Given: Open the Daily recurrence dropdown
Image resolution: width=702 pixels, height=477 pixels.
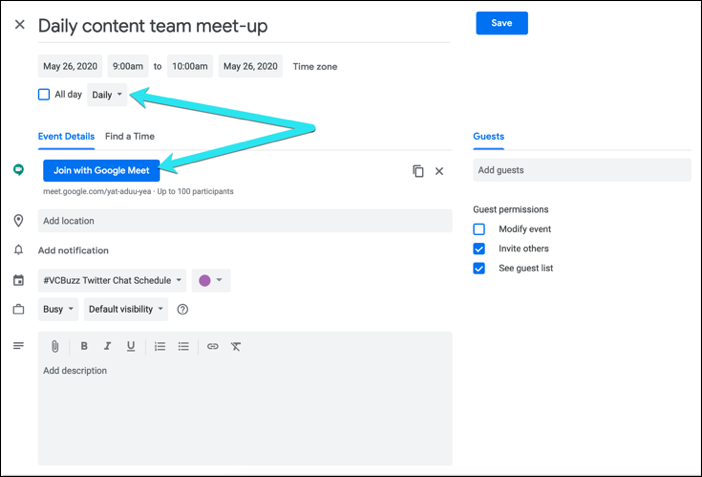Looking at the screenshot, I should (x=107, y=95).
